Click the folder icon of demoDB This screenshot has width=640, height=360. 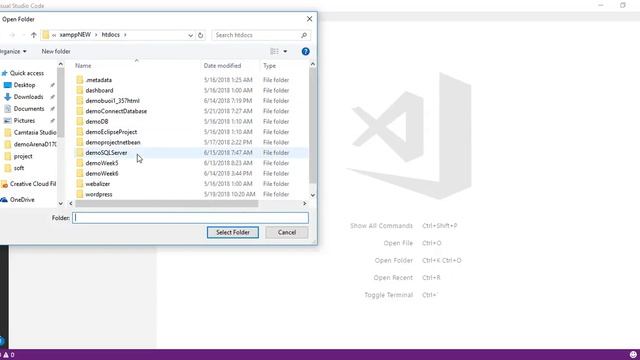coord(80,122)
